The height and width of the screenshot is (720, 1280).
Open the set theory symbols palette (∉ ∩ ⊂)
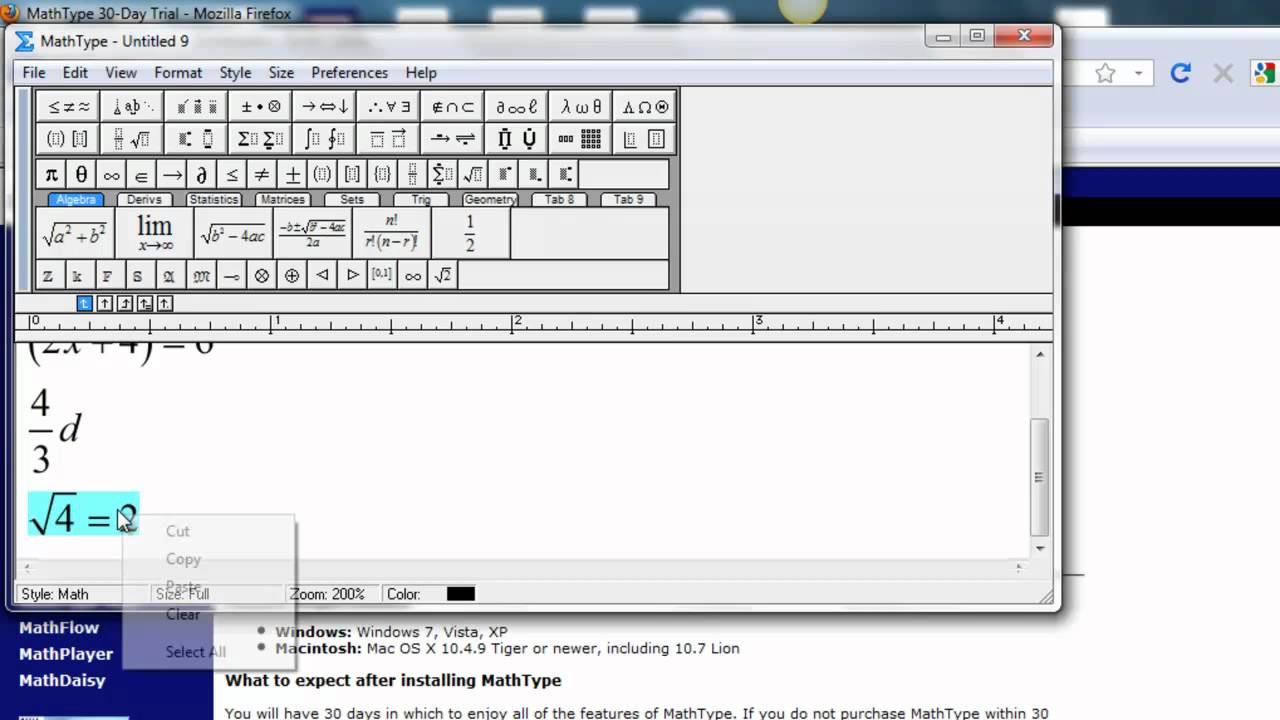tap(453, 107)
